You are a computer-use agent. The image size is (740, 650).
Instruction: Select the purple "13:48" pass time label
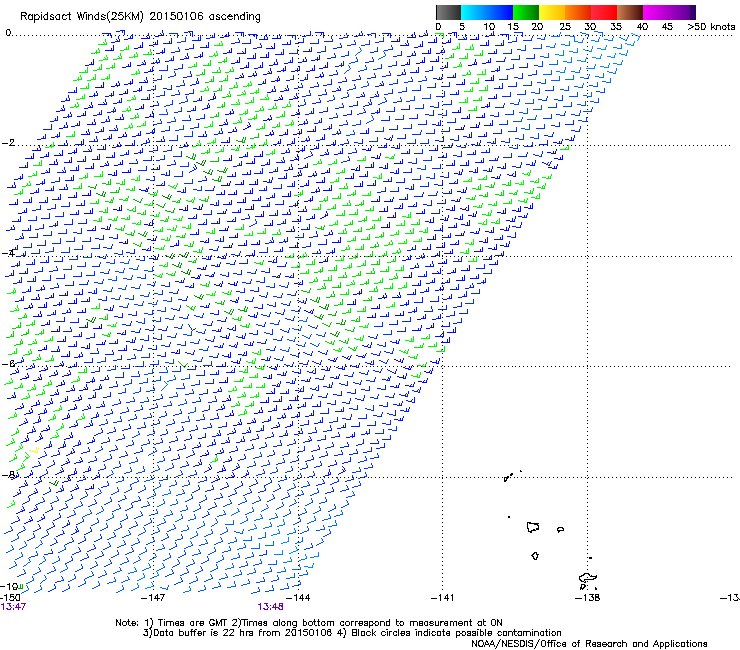pos(270,607)
